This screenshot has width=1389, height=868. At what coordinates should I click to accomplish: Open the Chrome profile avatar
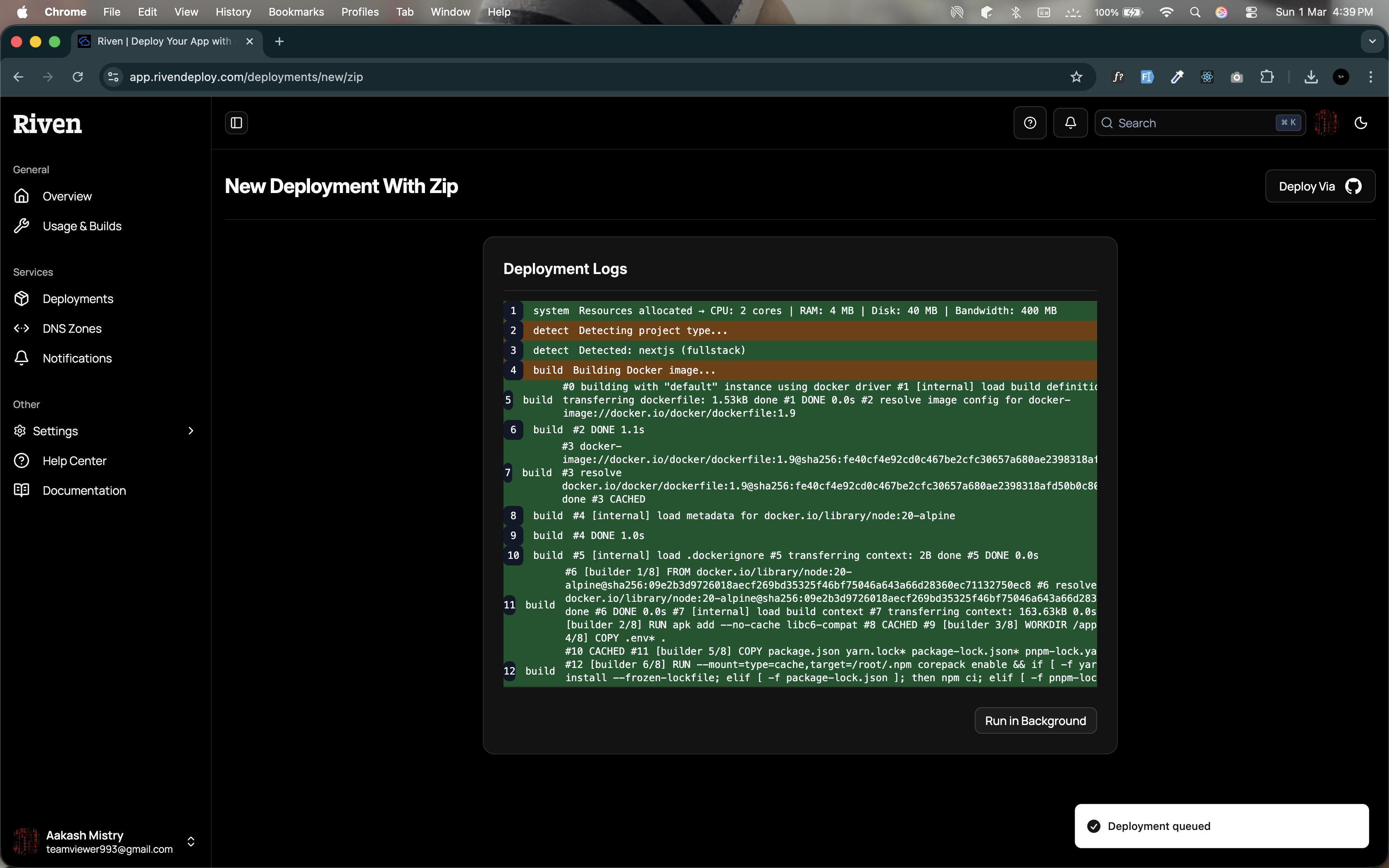point(1341,77)
